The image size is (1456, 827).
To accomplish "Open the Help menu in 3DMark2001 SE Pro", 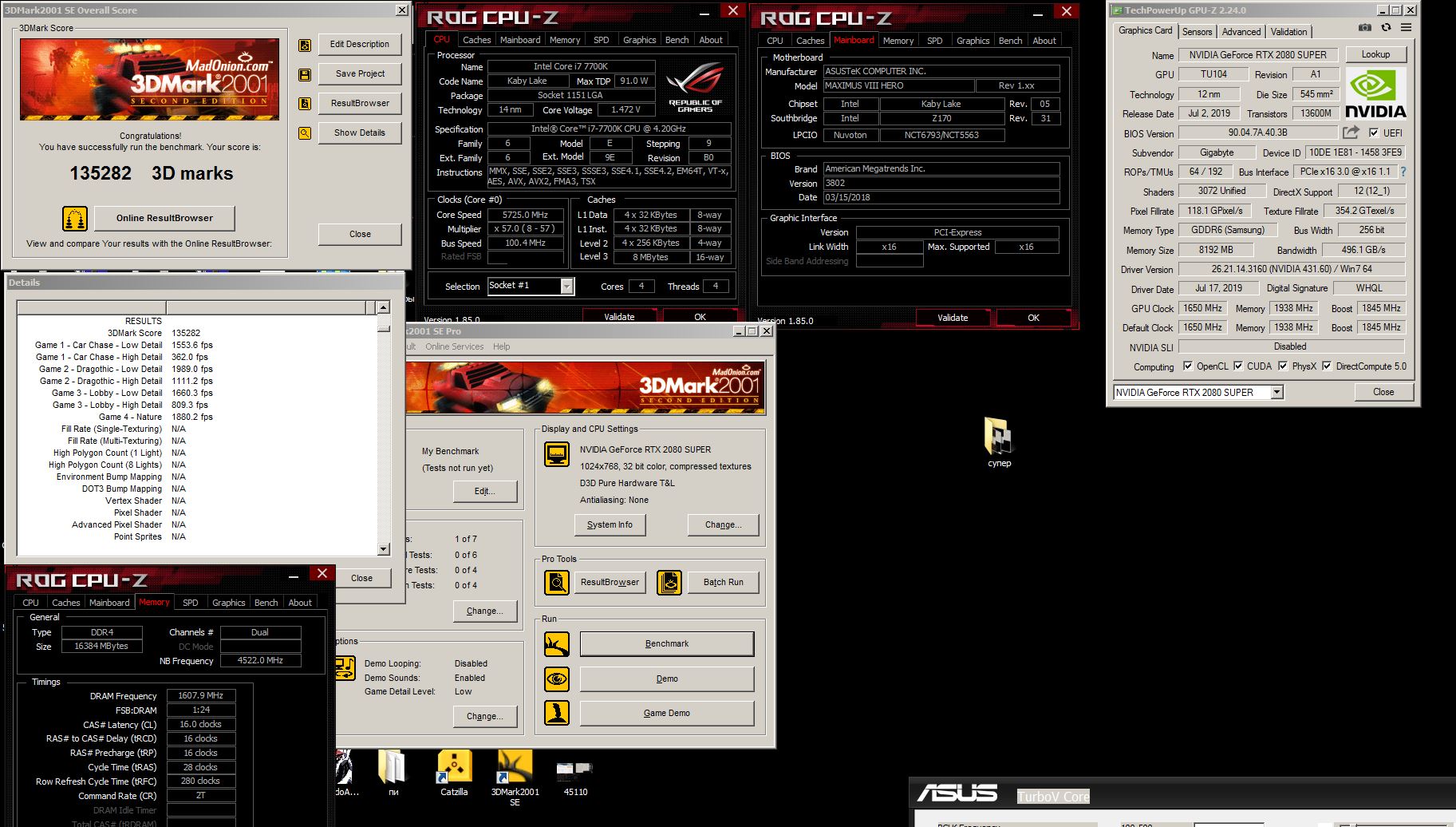I will [501, 346].
